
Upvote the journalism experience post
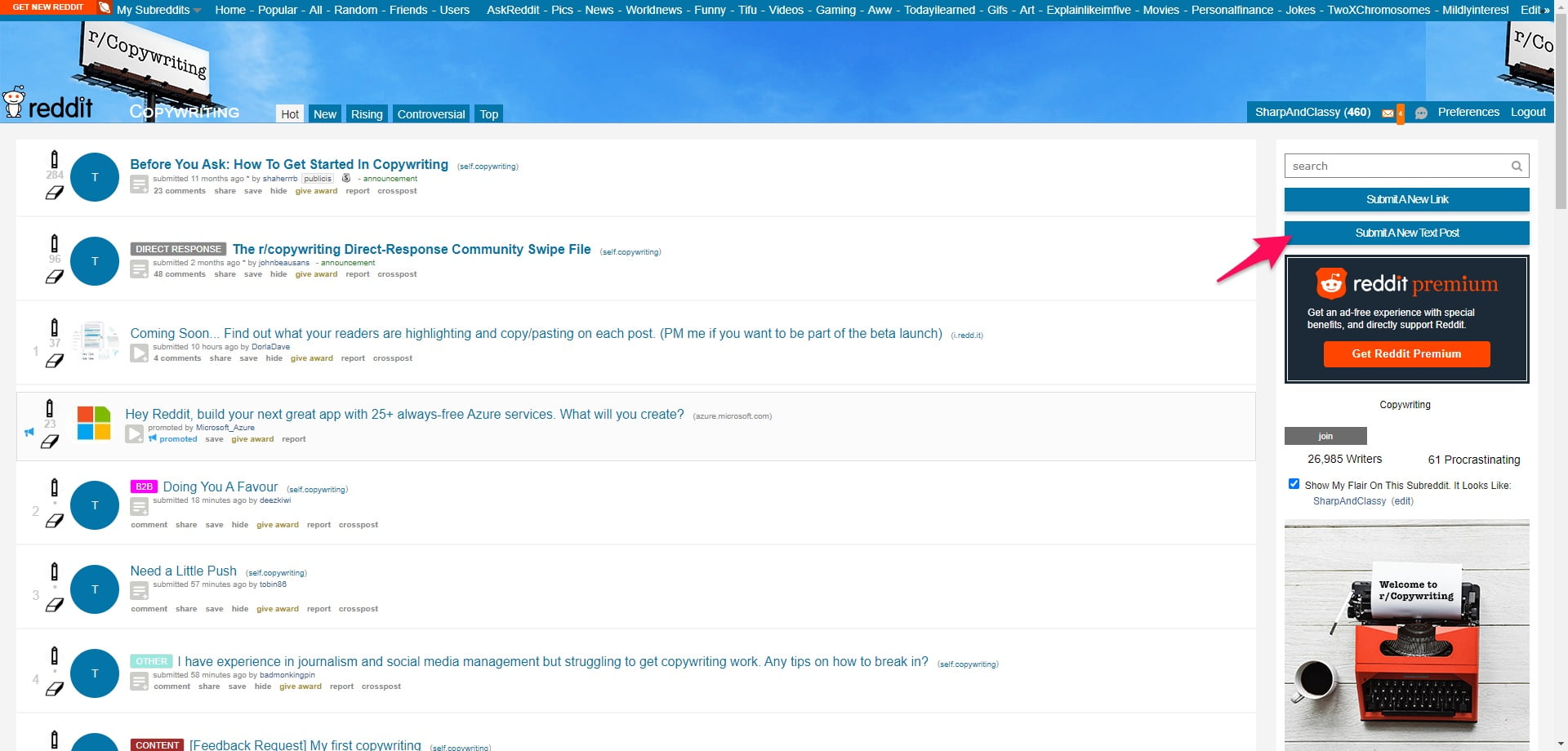point(55,655)
